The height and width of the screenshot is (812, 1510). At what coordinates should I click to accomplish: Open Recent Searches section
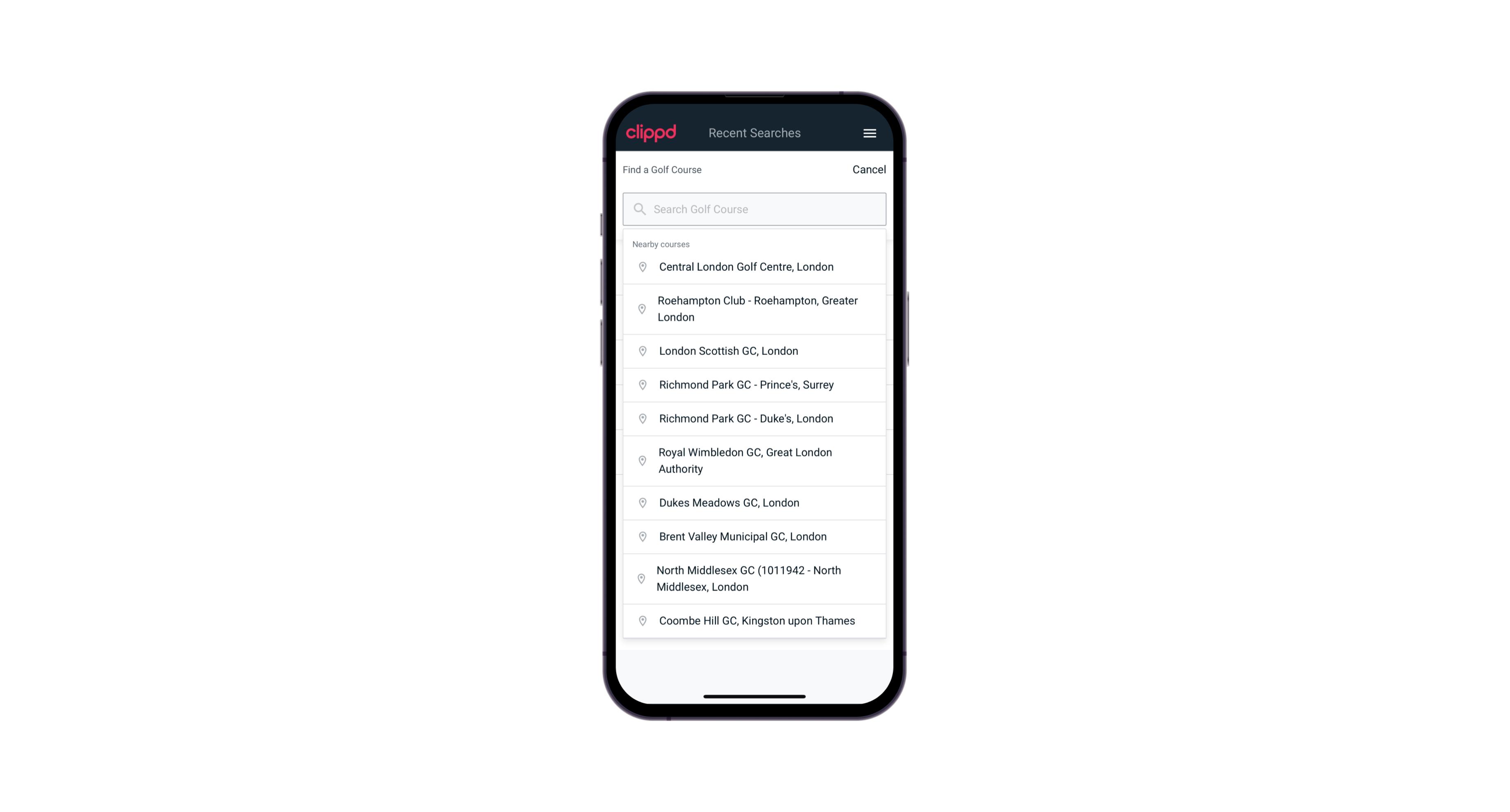pyautogui.click(x=754, y=133)
